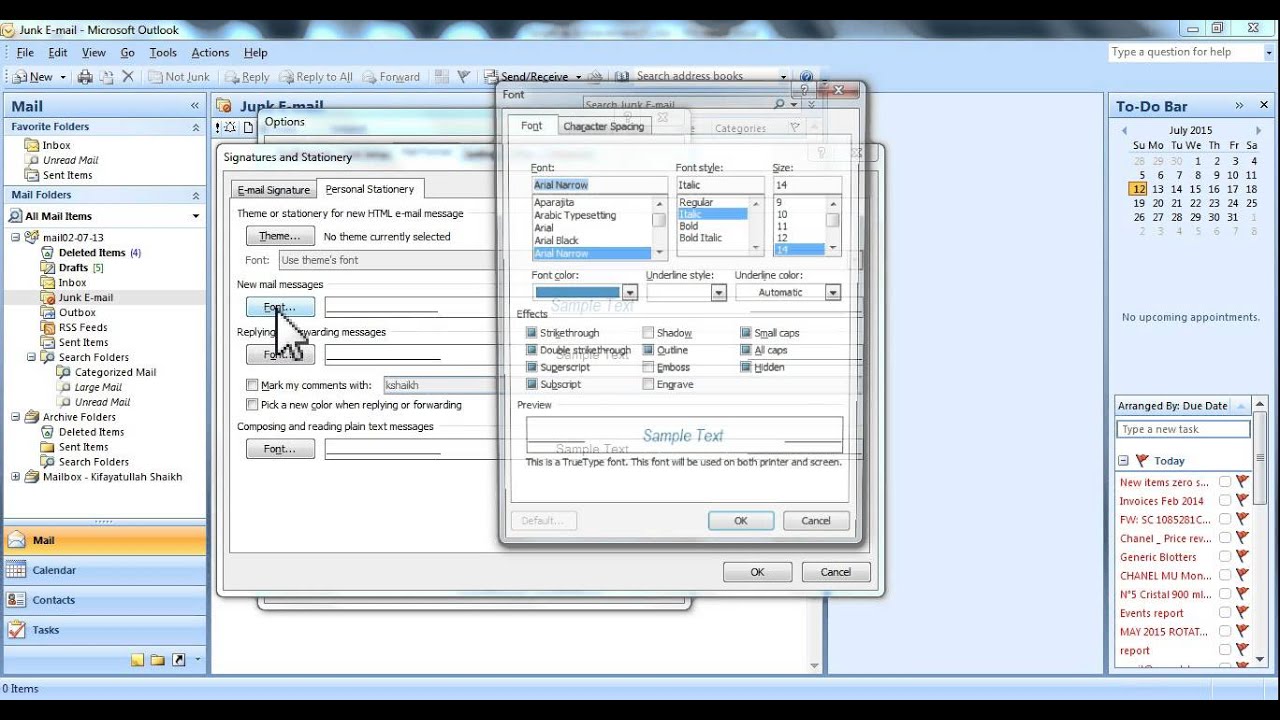Toggle the Hidden checkbox

746,367
